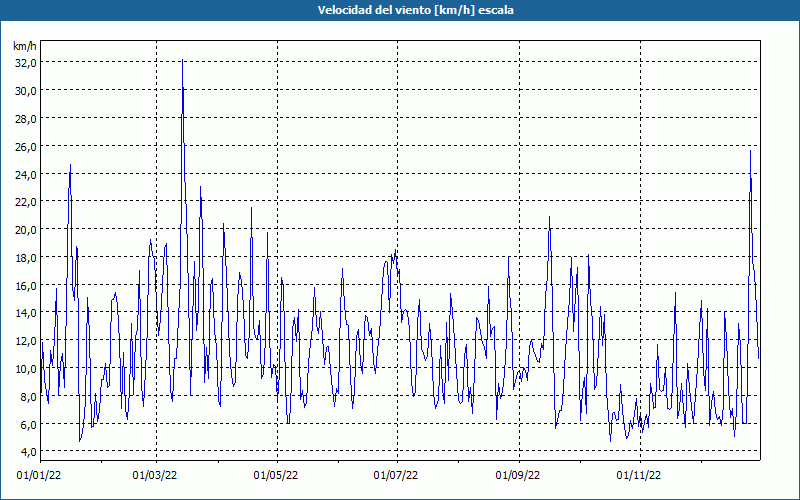Image resolution: width=800 pixels, height=500 pixels.
Task: Select the 10,0 y-axis label
Action: pyautogui.click(x=26, y=369)
